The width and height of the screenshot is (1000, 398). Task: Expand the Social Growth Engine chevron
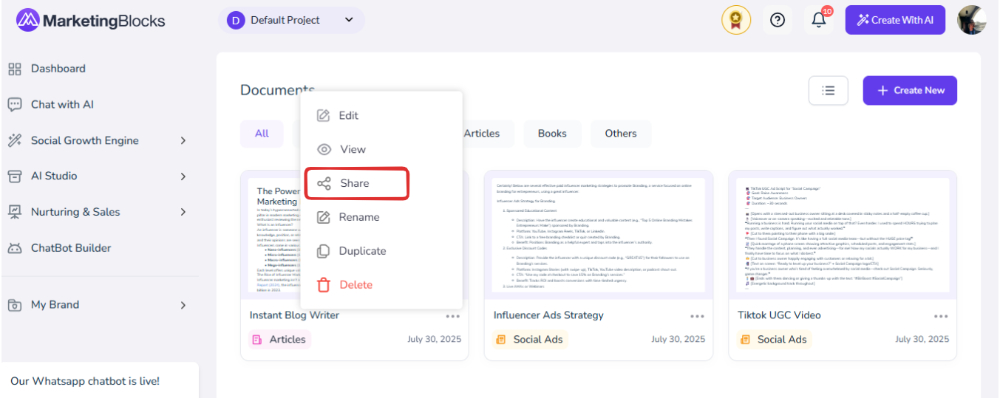pos(183,140)
